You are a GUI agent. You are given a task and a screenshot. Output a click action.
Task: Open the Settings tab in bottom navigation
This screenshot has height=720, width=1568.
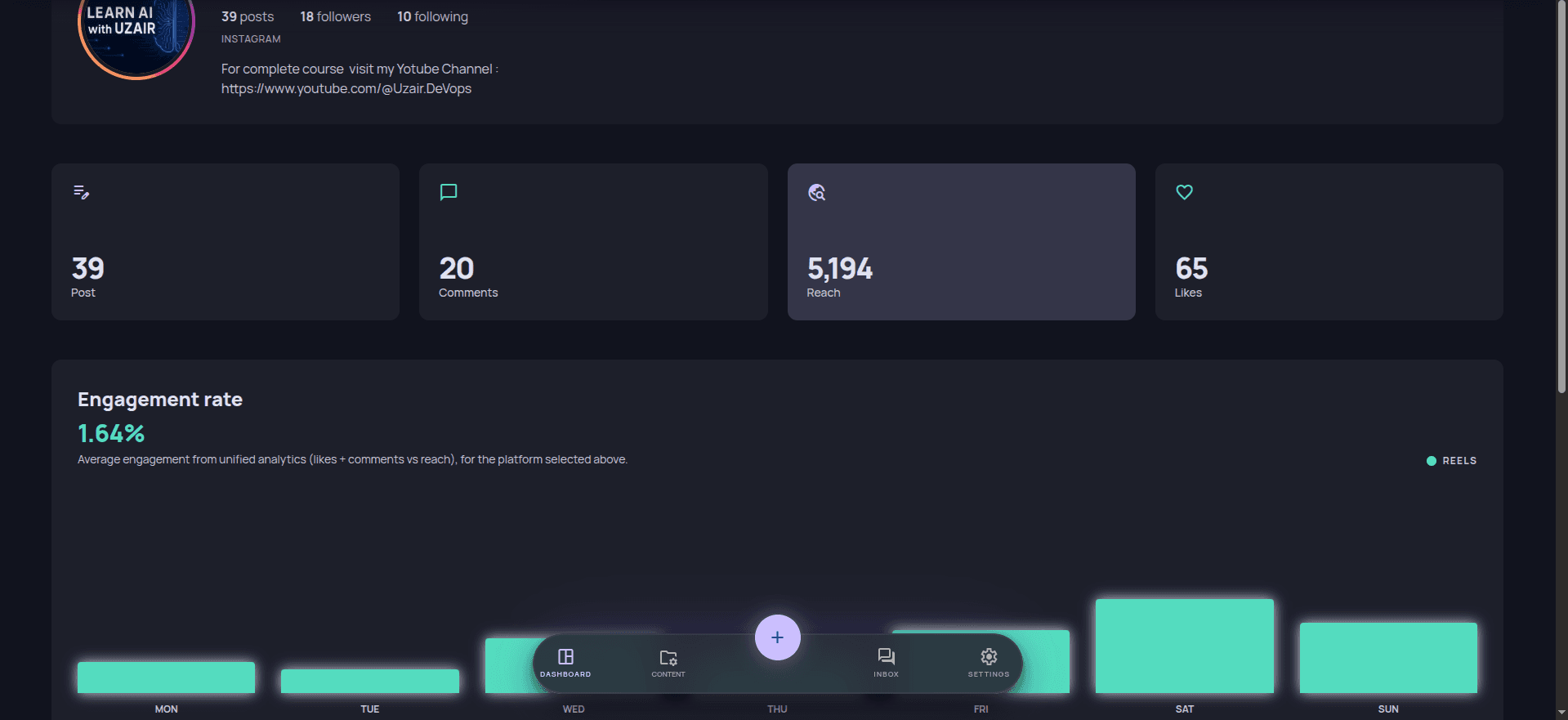coord(989,663)
